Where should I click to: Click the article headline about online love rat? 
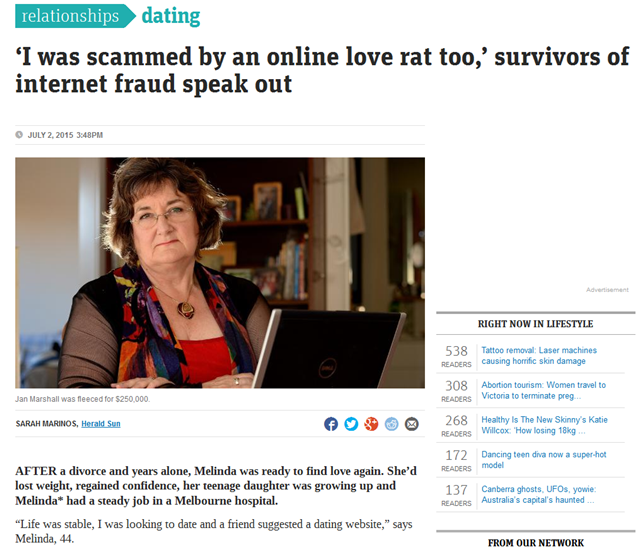coord(322,70)
